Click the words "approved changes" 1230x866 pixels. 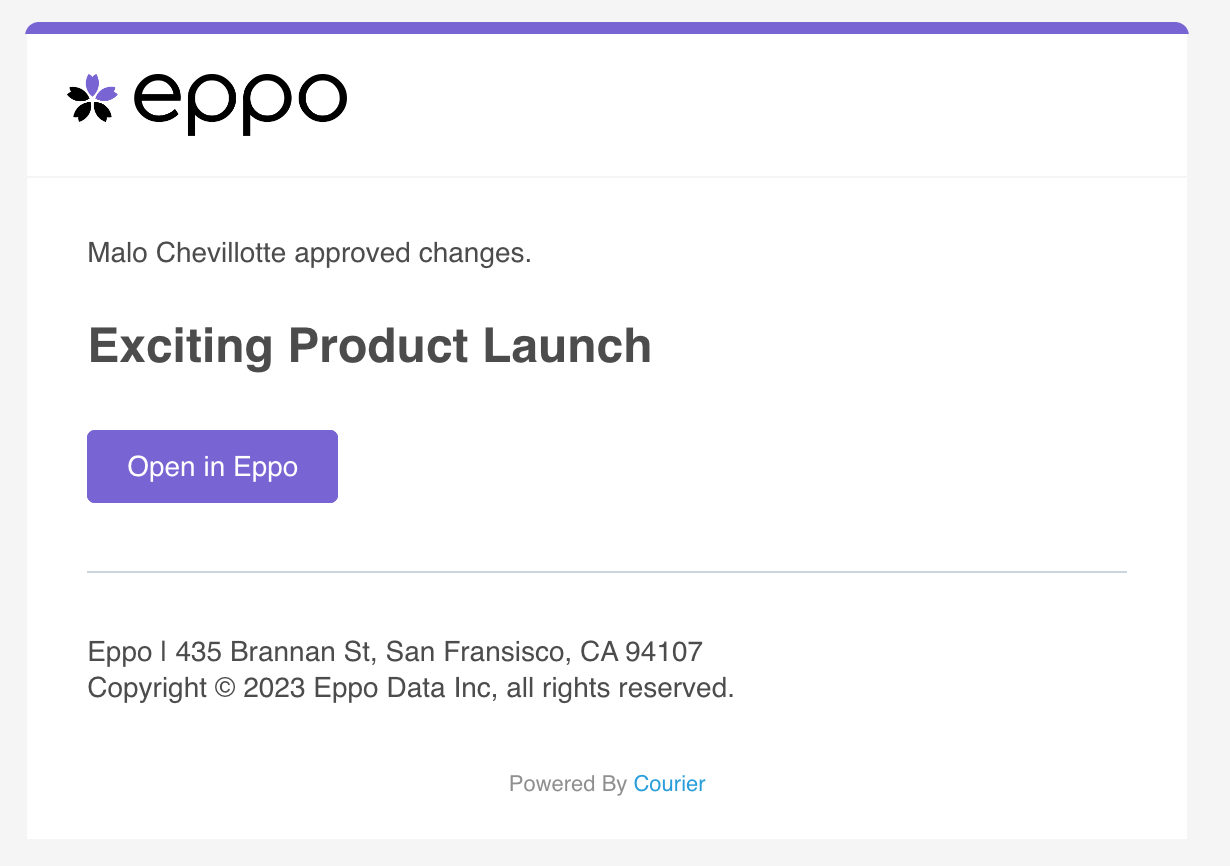click(412, 253)
